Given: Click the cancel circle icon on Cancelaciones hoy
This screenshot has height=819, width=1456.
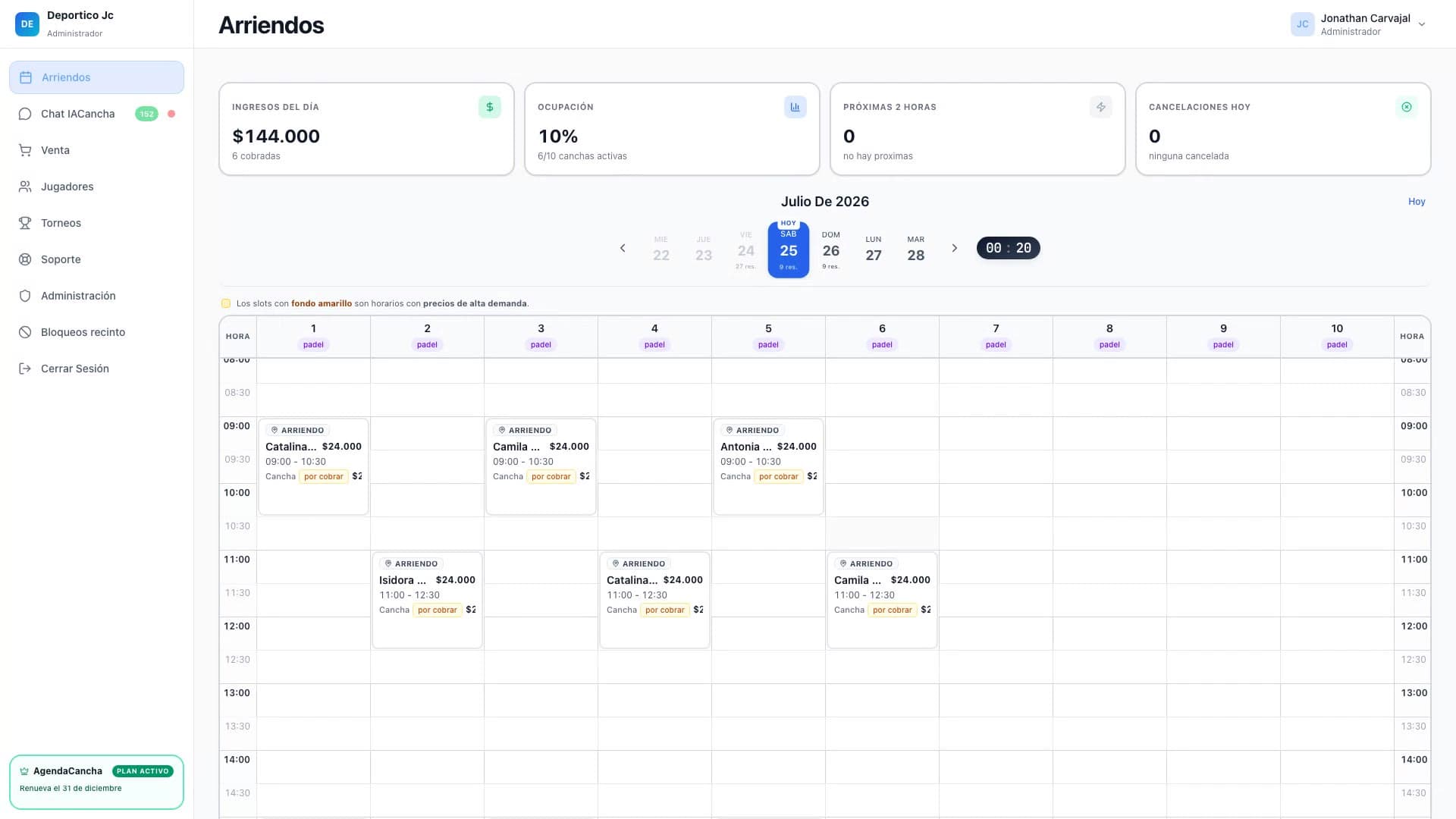Looking at the screenshot, I should pyautogui.click(x=1407, y=107).
